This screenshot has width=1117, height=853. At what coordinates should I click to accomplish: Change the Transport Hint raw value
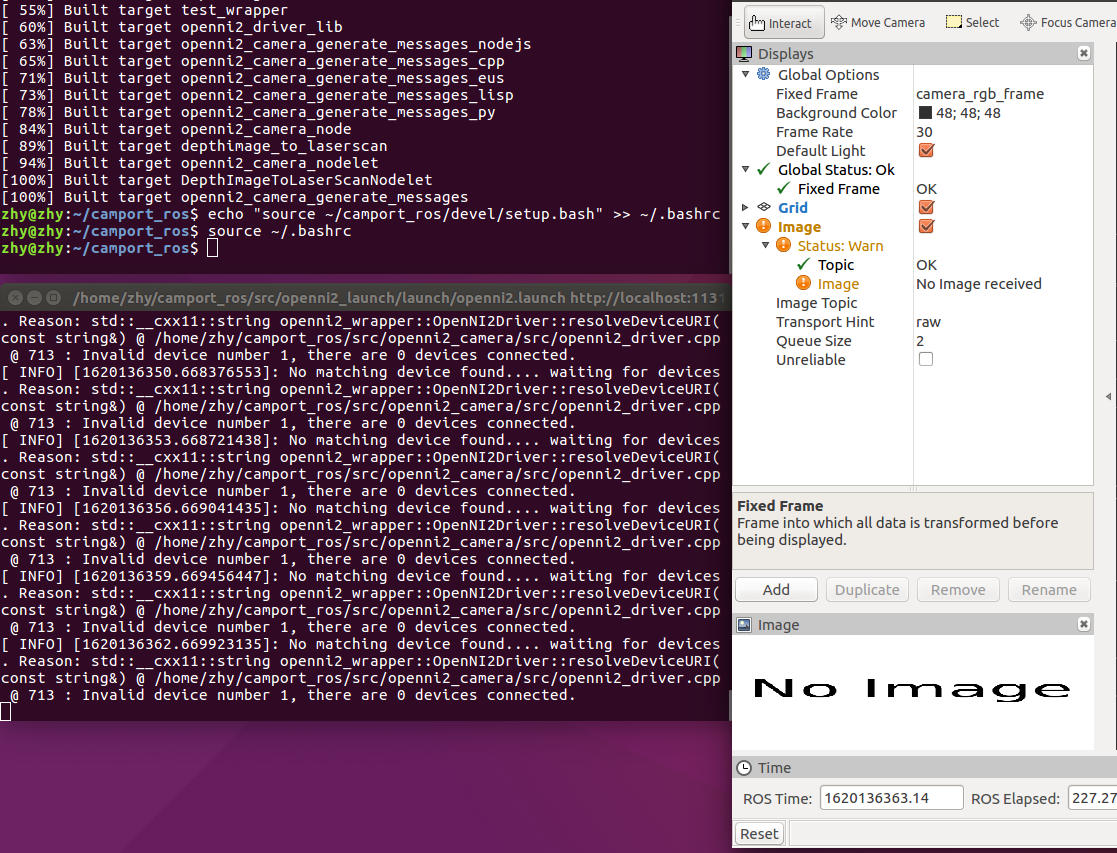point(928,322)
